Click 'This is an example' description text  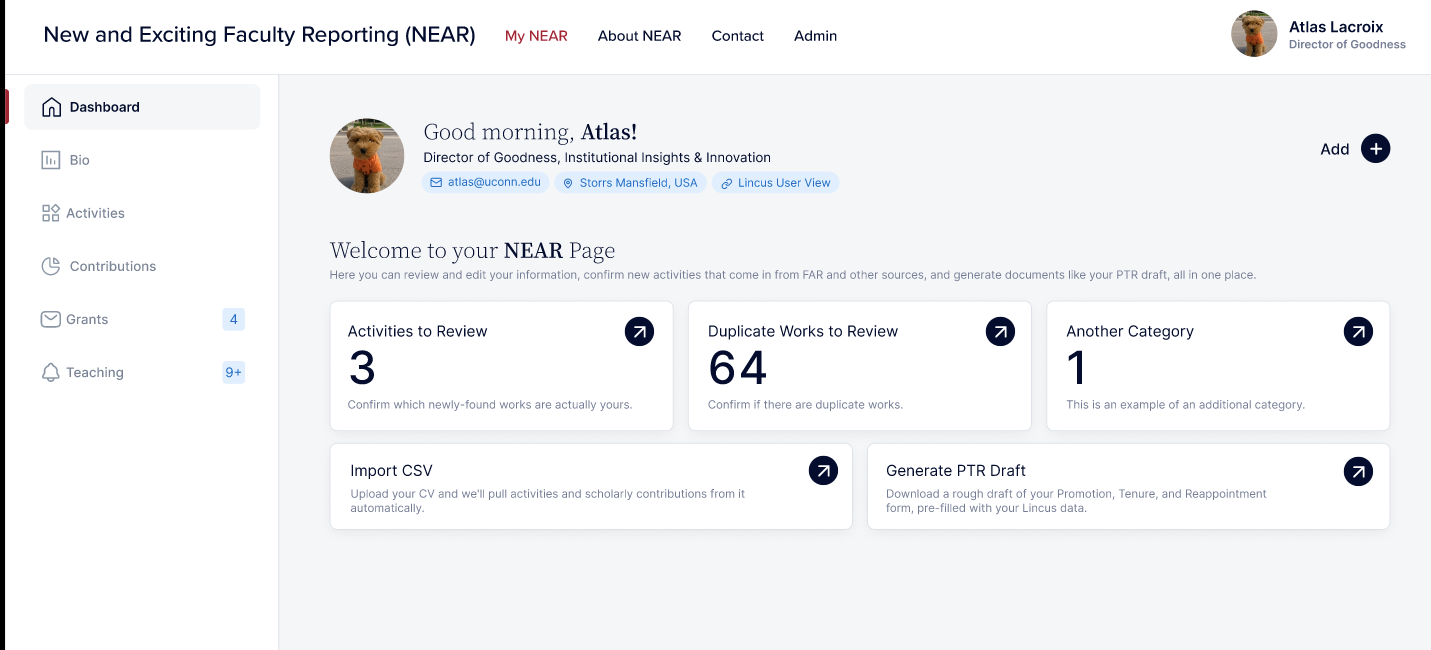pos(1185,405)
